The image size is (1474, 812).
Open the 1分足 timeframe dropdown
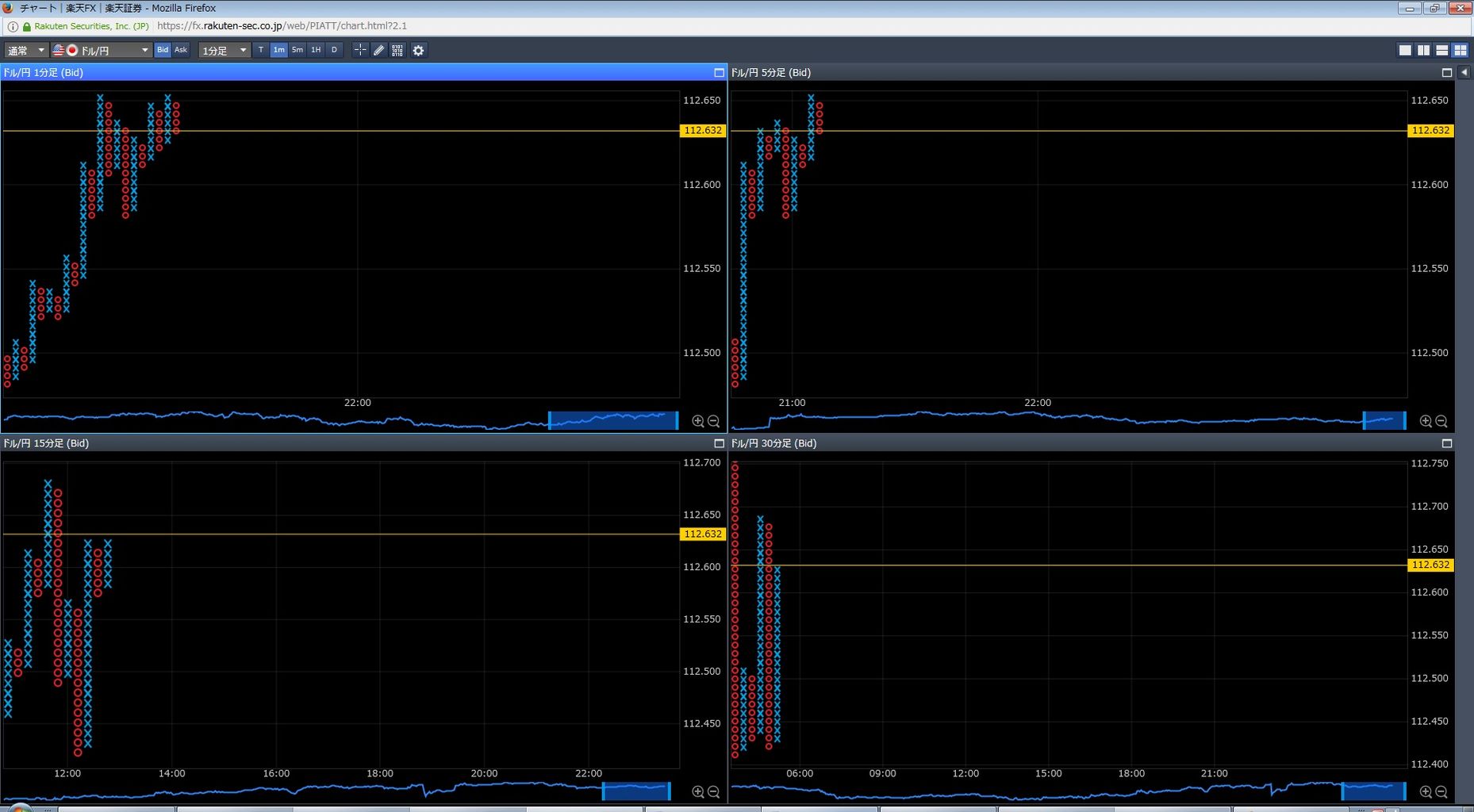(x=225, y=50)
